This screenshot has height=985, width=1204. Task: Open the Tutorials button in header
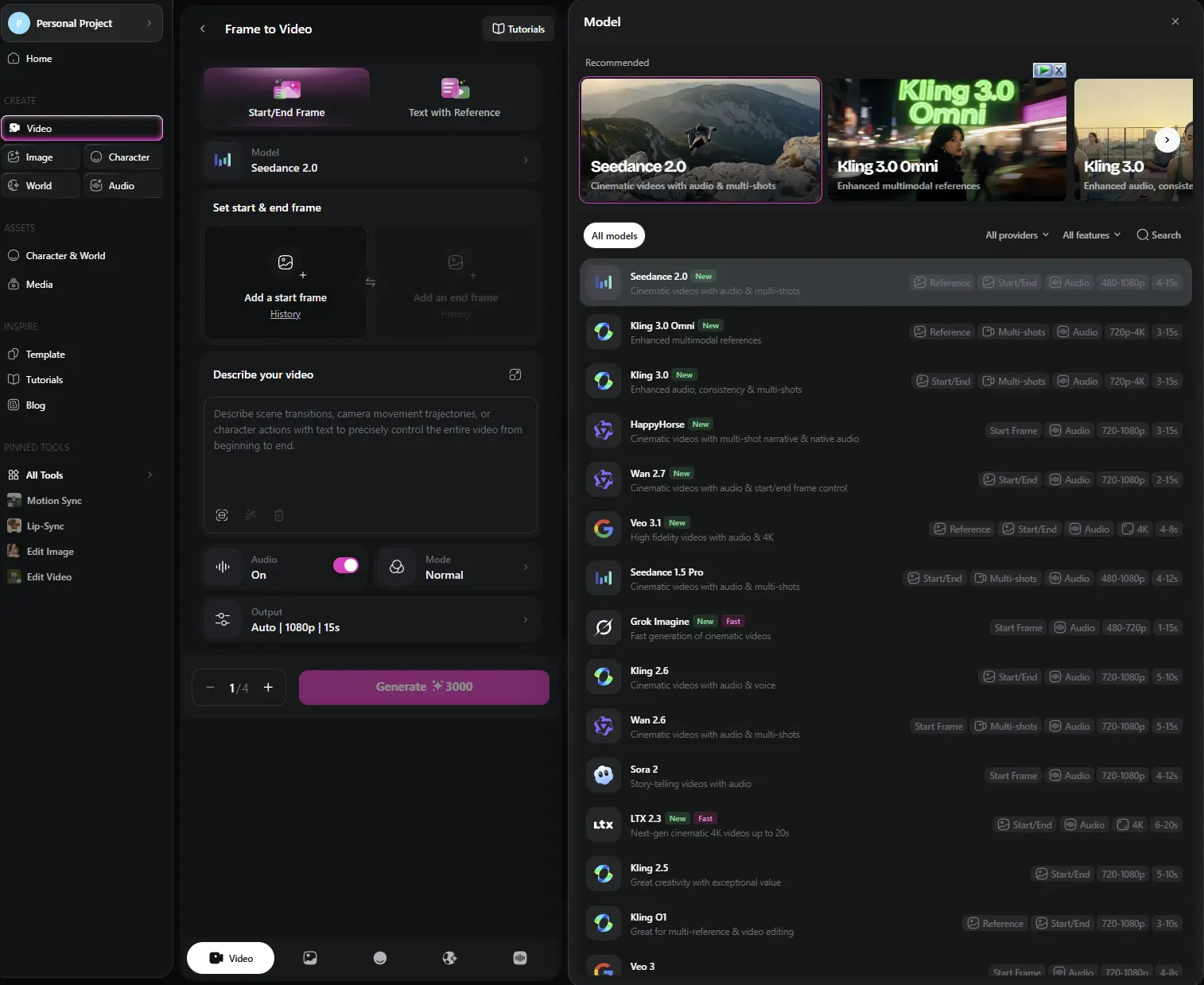pyautogui.click(x=518, y=29)
